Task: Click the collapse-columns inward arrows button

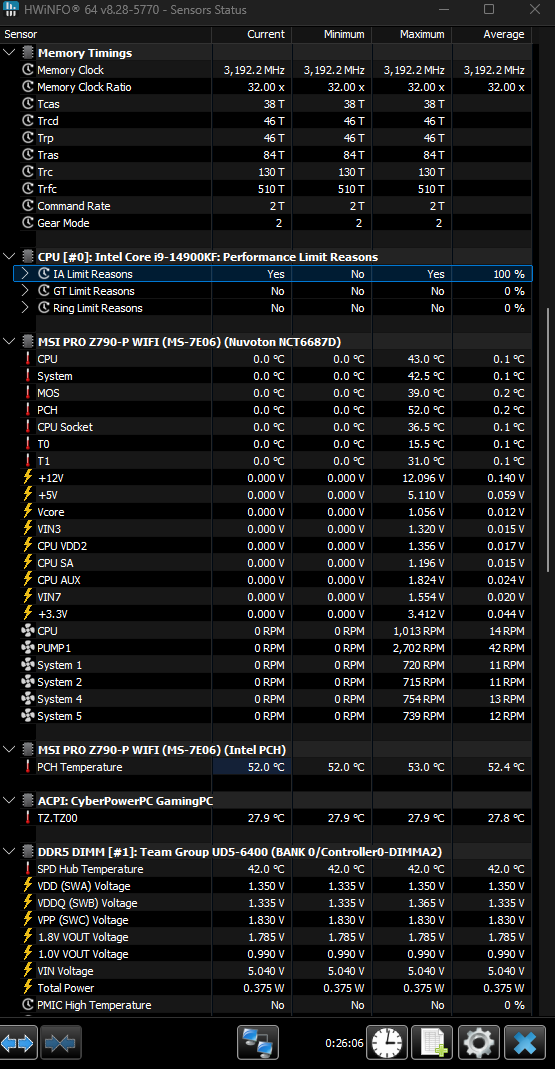Action: 61,1042
